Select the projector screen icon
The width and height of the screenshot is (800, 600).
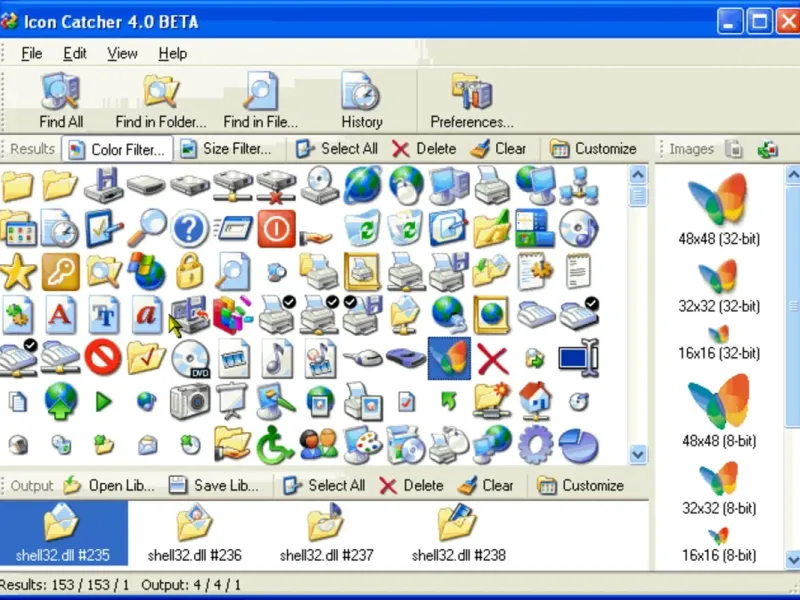pyautogui.click(x=232, y=402)
